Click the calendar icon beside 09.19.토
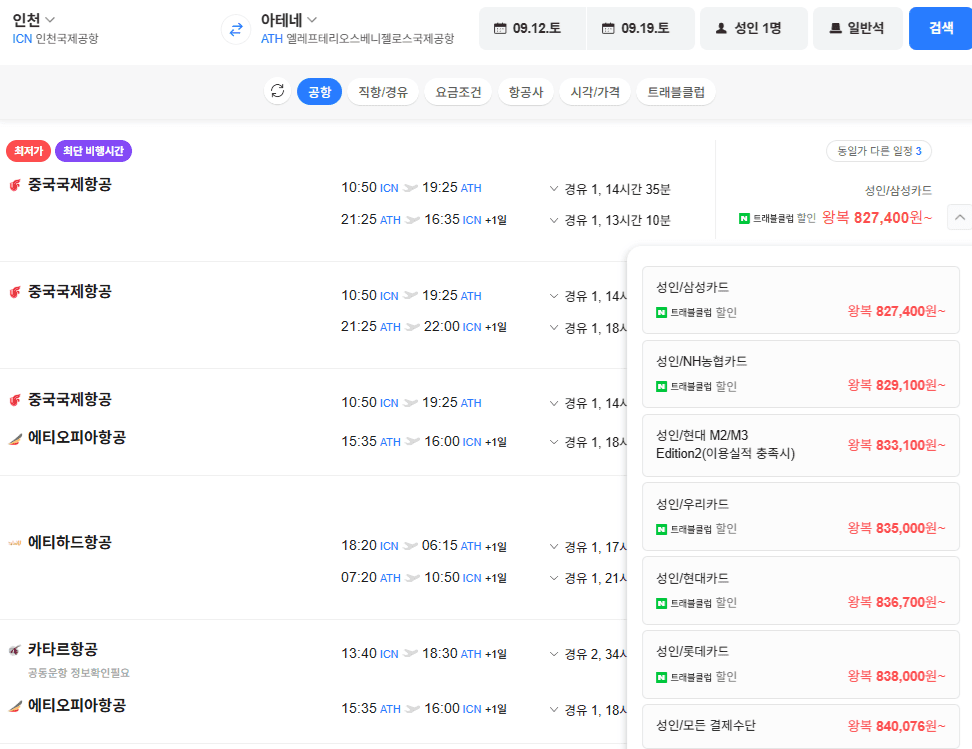972x749 pixels. 608,29
